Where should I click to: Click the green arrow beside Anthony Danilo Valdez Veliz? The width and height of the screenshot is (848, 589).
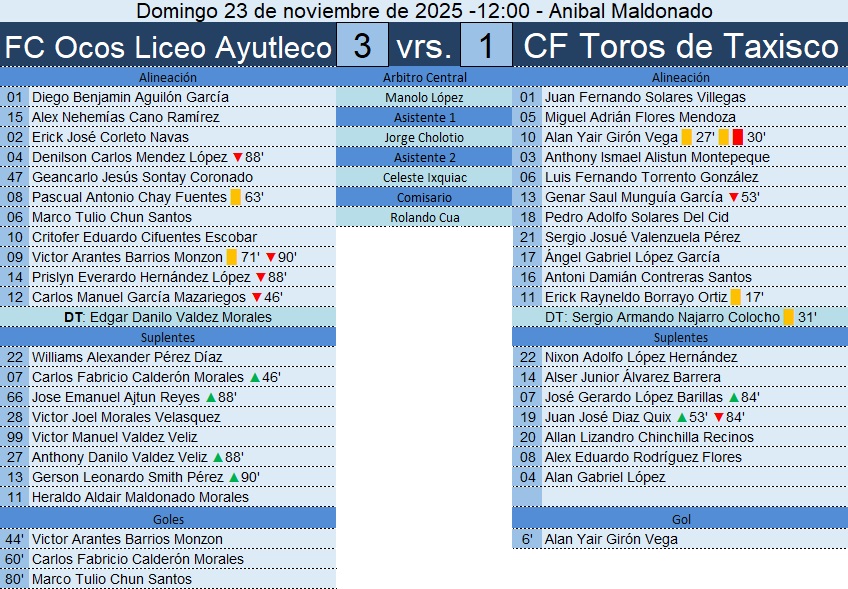pos(218,457)
